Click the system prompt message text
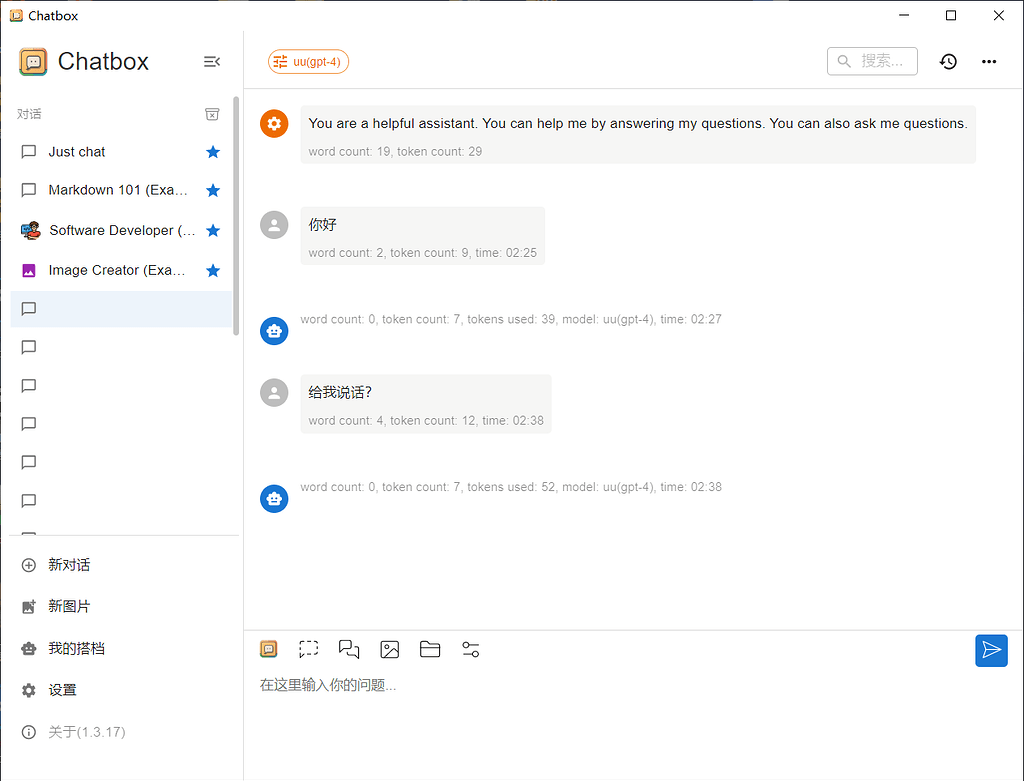This screenshot has width=1024, height=781. (x=638, y=123)
